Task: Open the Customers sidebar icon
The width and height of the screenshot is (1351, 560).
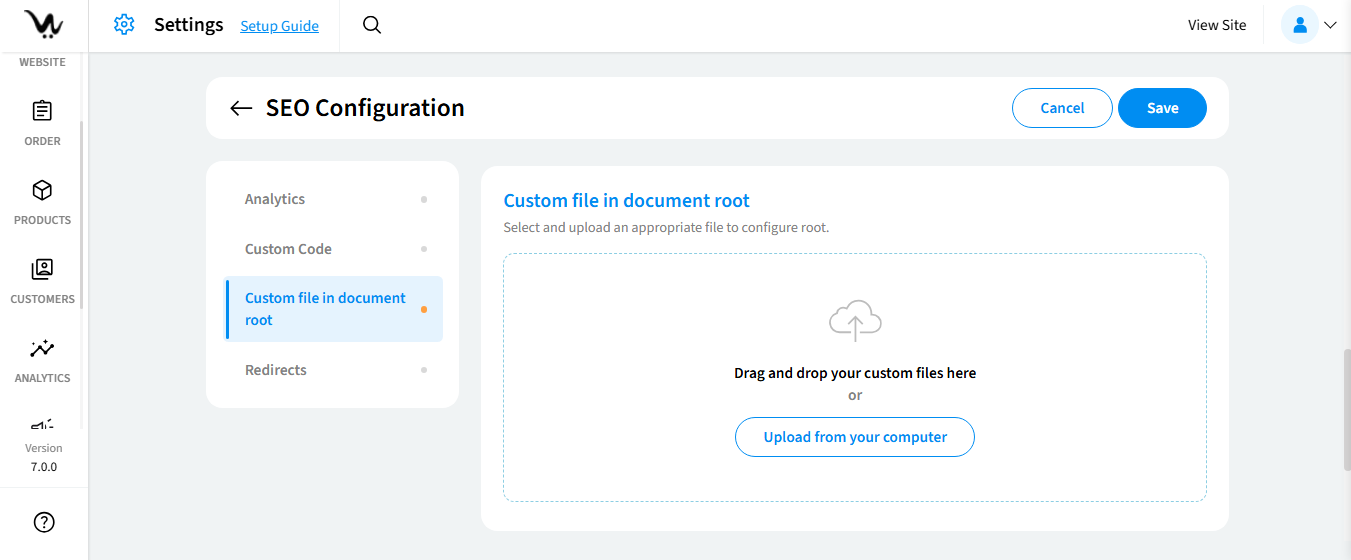Action: tap(42, 269)
